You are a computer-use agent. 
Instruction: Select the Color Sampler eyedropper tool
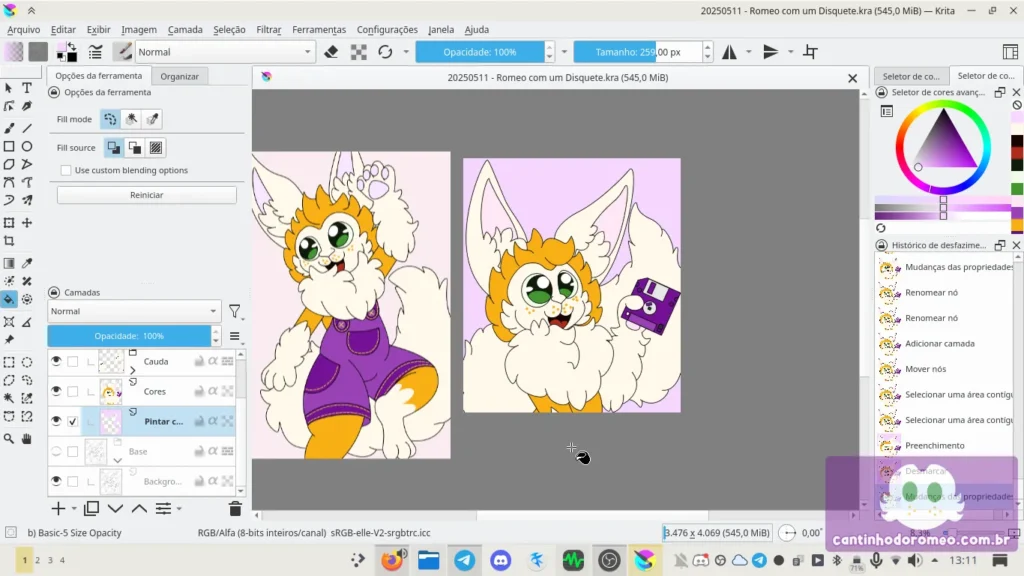coord(27,263)
